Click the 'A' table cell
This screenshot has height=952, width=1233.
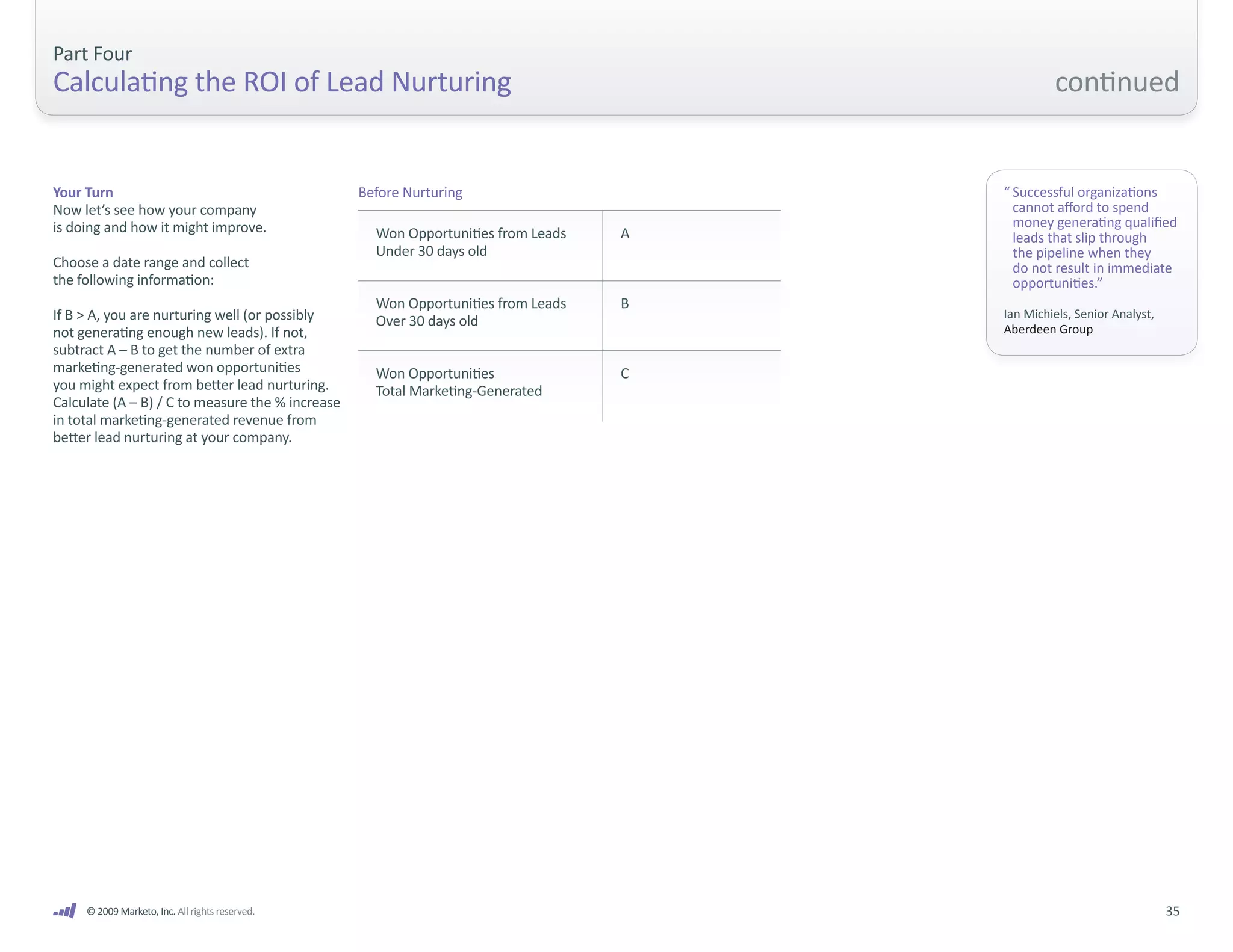[x=692, y=246]
